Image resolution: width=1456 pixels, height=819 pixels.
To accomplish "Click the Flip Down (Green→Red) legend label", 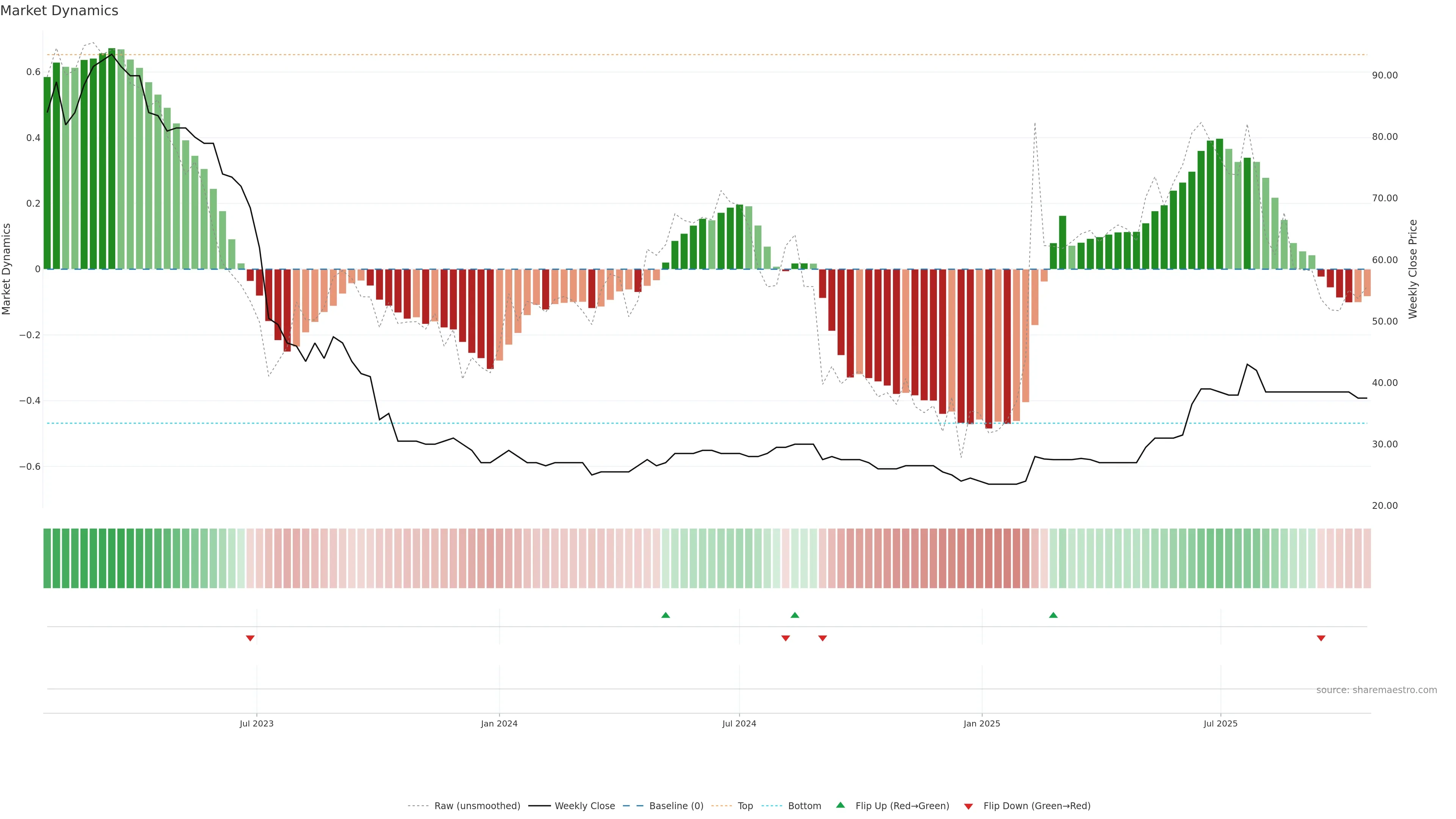I will [1037, 806].
